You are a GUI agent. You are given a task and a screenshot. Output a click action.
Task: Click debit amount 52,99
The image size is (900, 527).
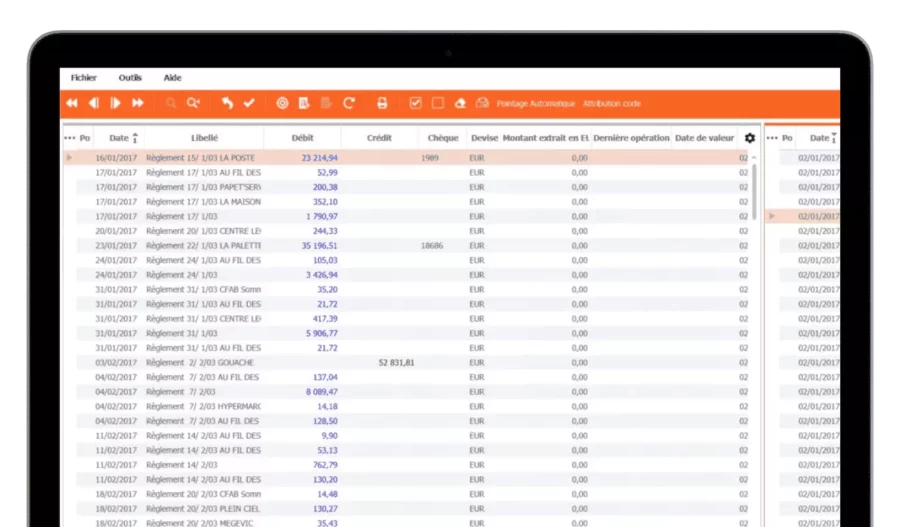[327, 172]
